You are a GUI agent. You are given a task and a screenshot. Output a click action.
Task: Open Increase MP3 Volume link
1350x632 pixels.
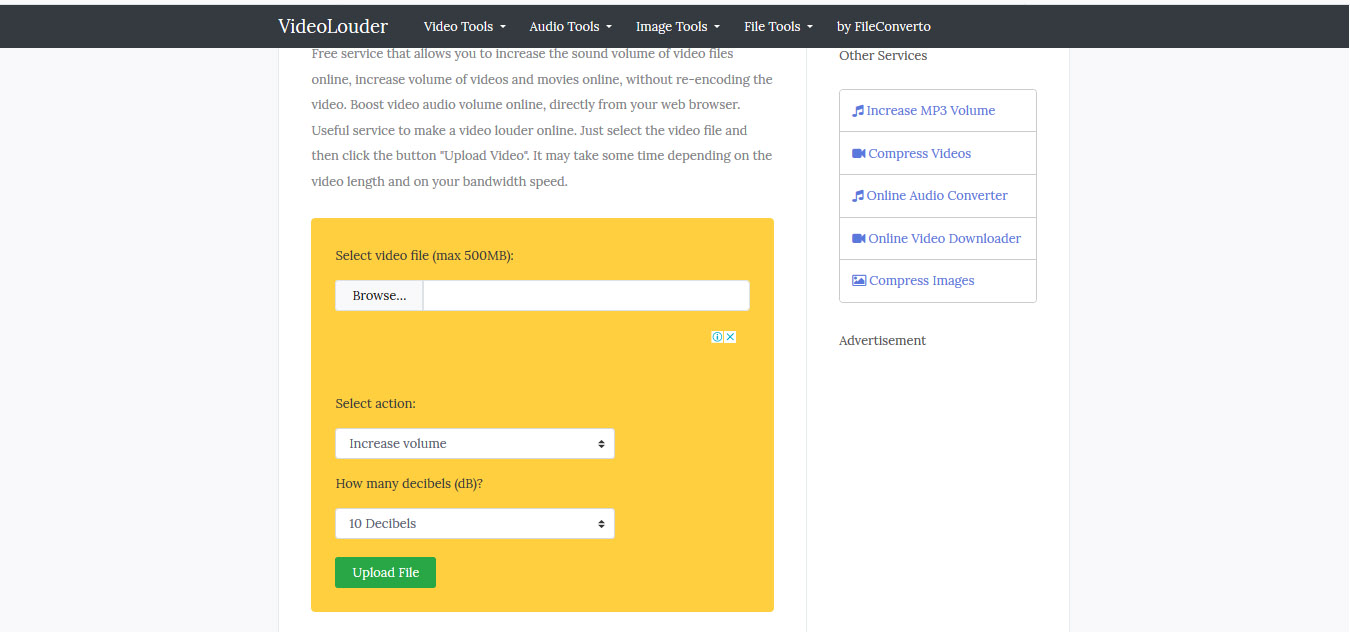point(931,111)
